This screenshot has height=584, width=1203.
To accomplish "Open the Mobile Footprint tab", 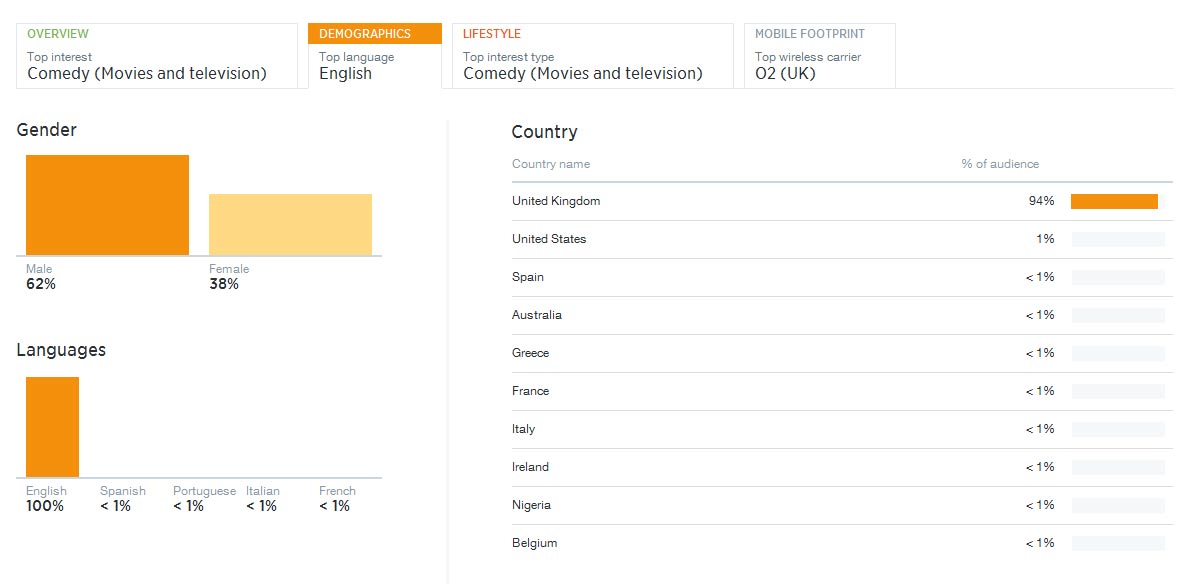I will pos(819,56).
